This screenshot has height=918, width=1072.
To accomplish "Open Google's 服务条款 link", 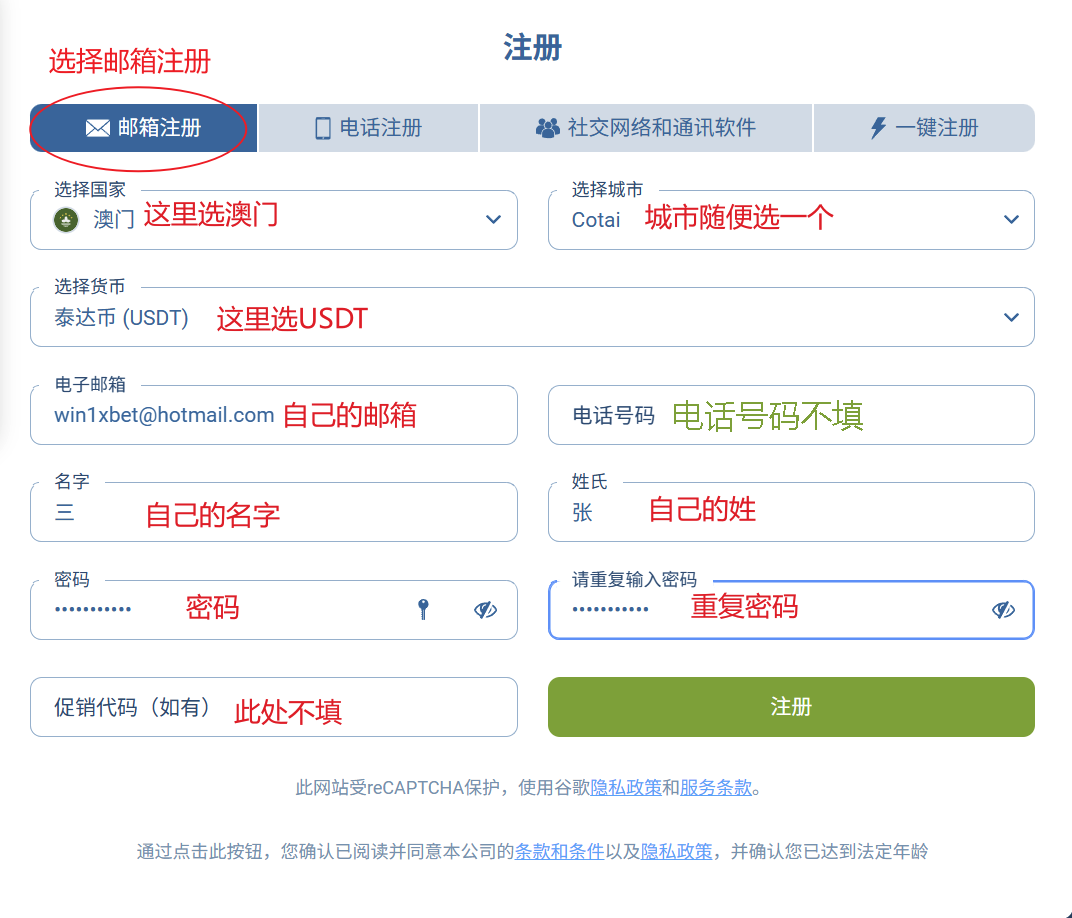I will pyautogui.click(x=715, y=788).
